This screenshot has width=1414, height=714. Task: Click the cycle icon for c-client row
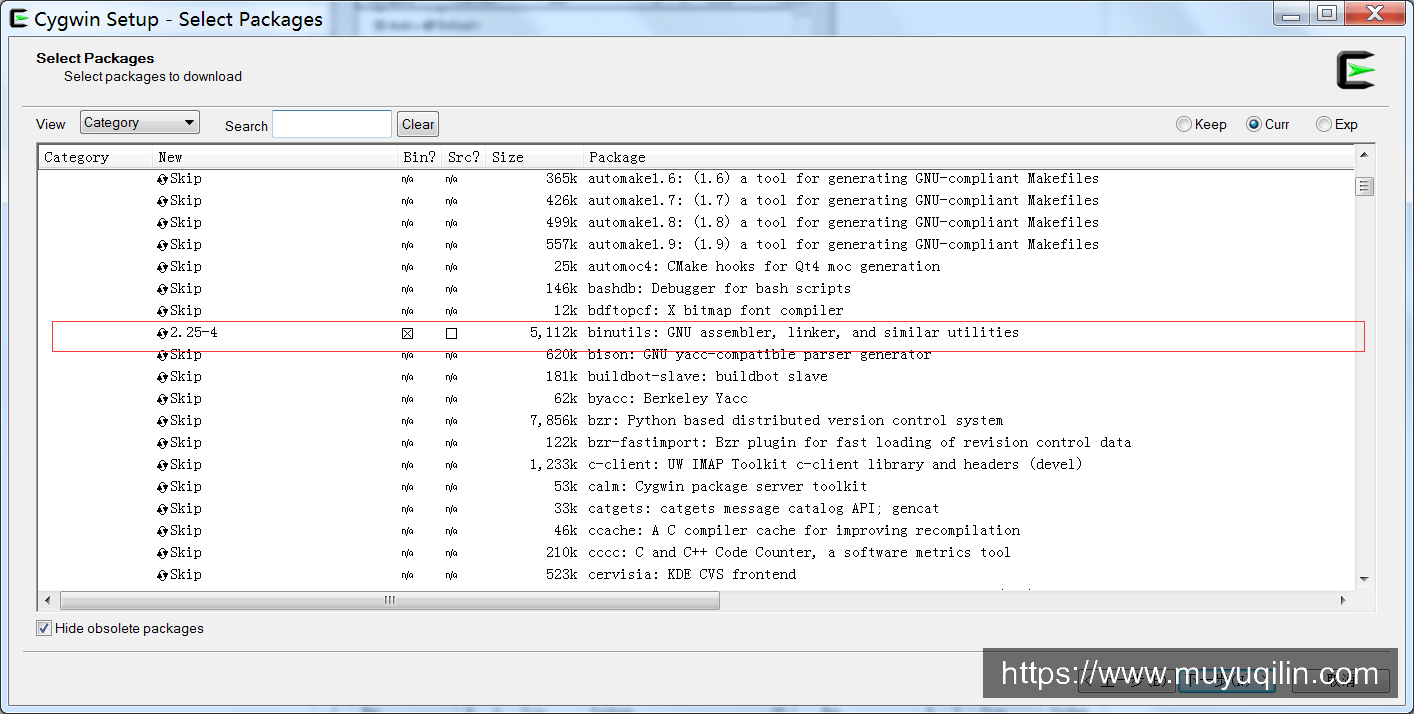(163, 465)
